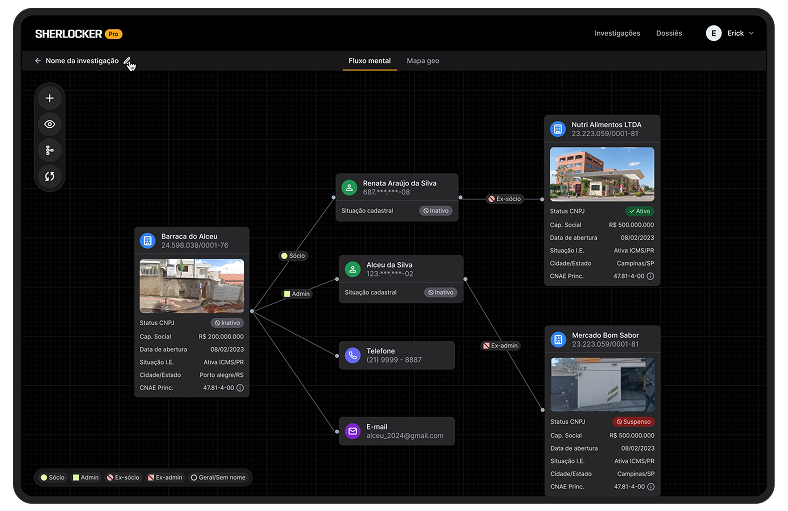Toggle the eye visibility tool
The width and height of the screenshot is (788, 511).
(50, 124)
